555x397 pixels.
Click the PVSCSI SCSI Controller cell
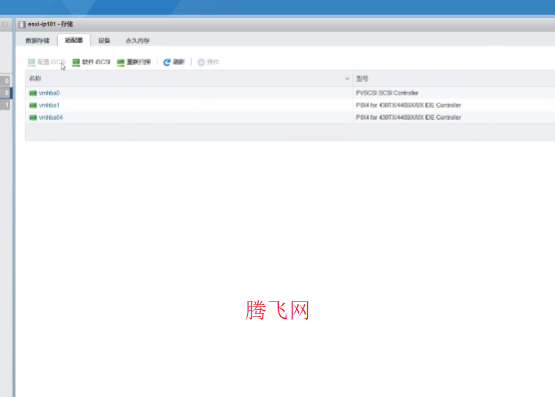point(387,93)
